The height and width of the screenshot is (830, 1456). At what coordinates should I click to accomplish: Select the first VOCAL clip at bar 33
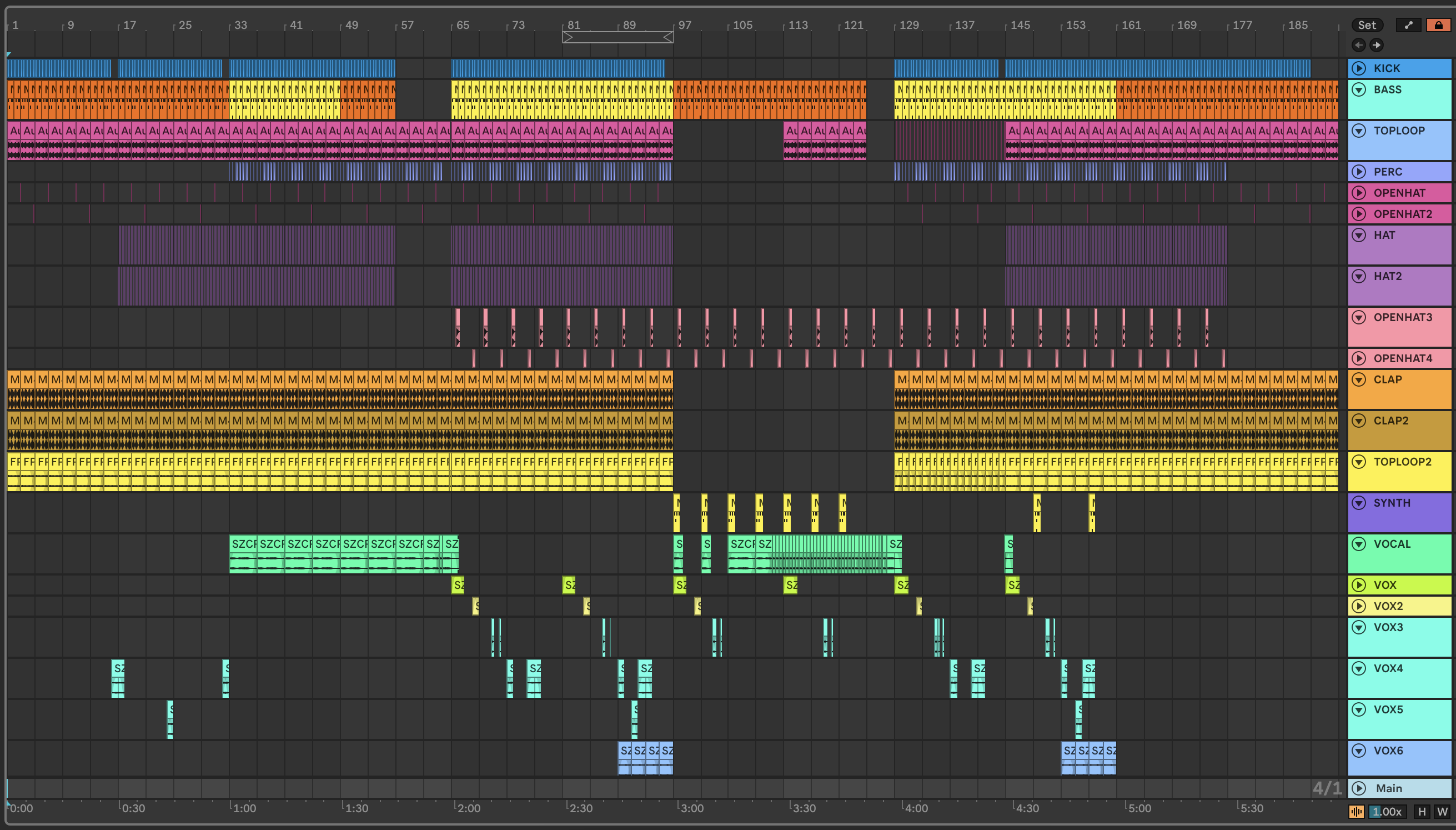[x=243, y=553]
